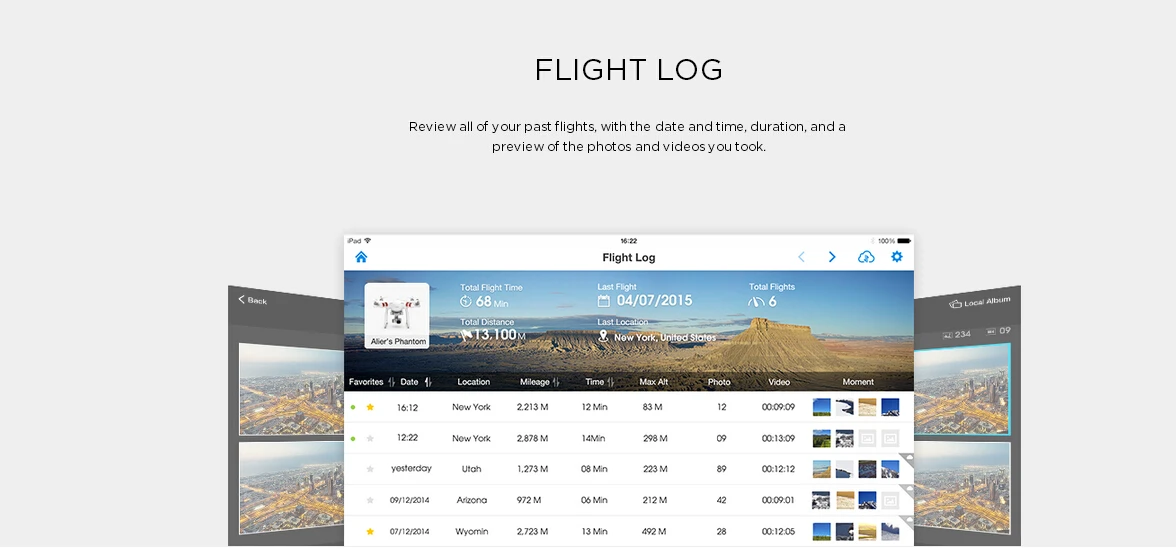Open third moment thumbnail of the Utah flight
Screen dimensions: 1176x549
[867, 469]
